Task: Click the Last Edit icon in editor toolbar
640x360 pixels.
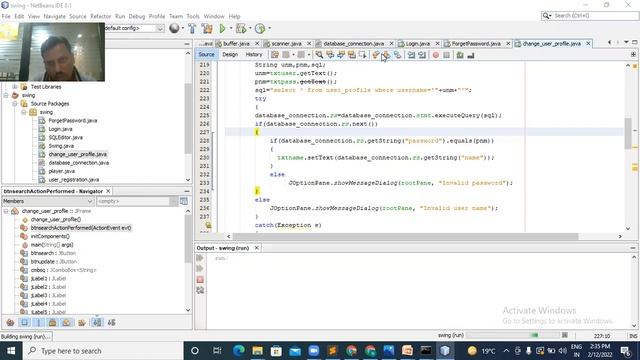Action: coord(275,55)
